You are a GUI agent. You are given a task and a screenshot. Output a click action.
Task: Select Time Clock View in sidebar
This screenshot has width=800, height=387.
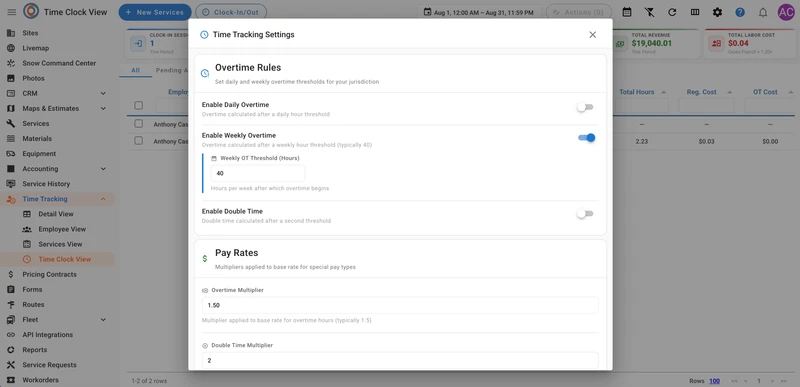[x=65, y=259]
